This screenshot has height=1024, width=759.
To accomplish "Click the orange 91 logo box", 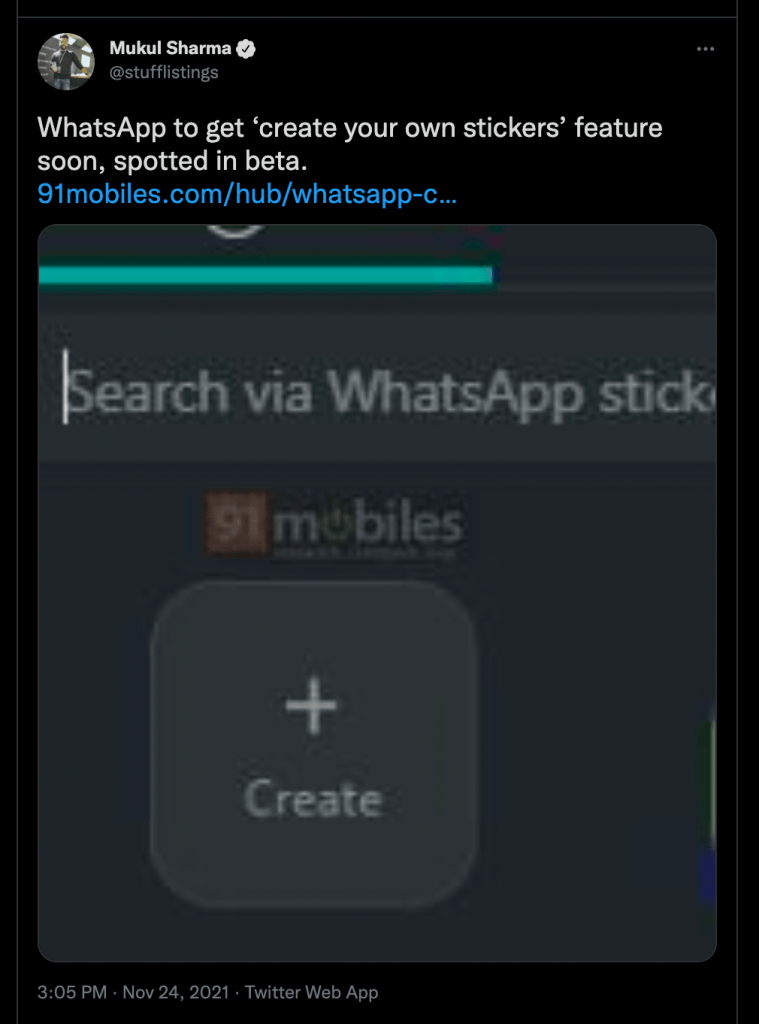I will (236, 522).
